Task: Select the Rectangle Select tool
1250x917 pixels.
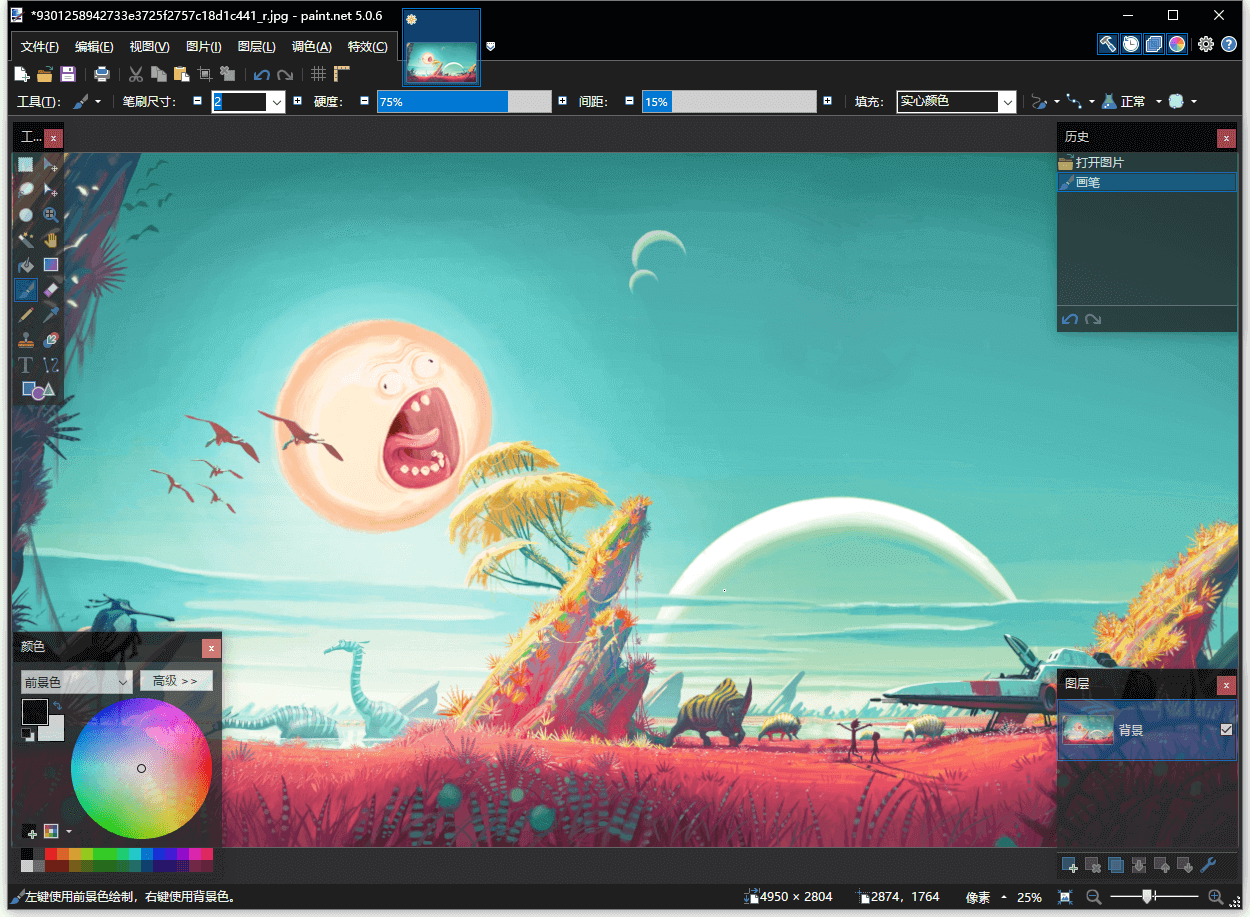Action: [x=25, y=165]
